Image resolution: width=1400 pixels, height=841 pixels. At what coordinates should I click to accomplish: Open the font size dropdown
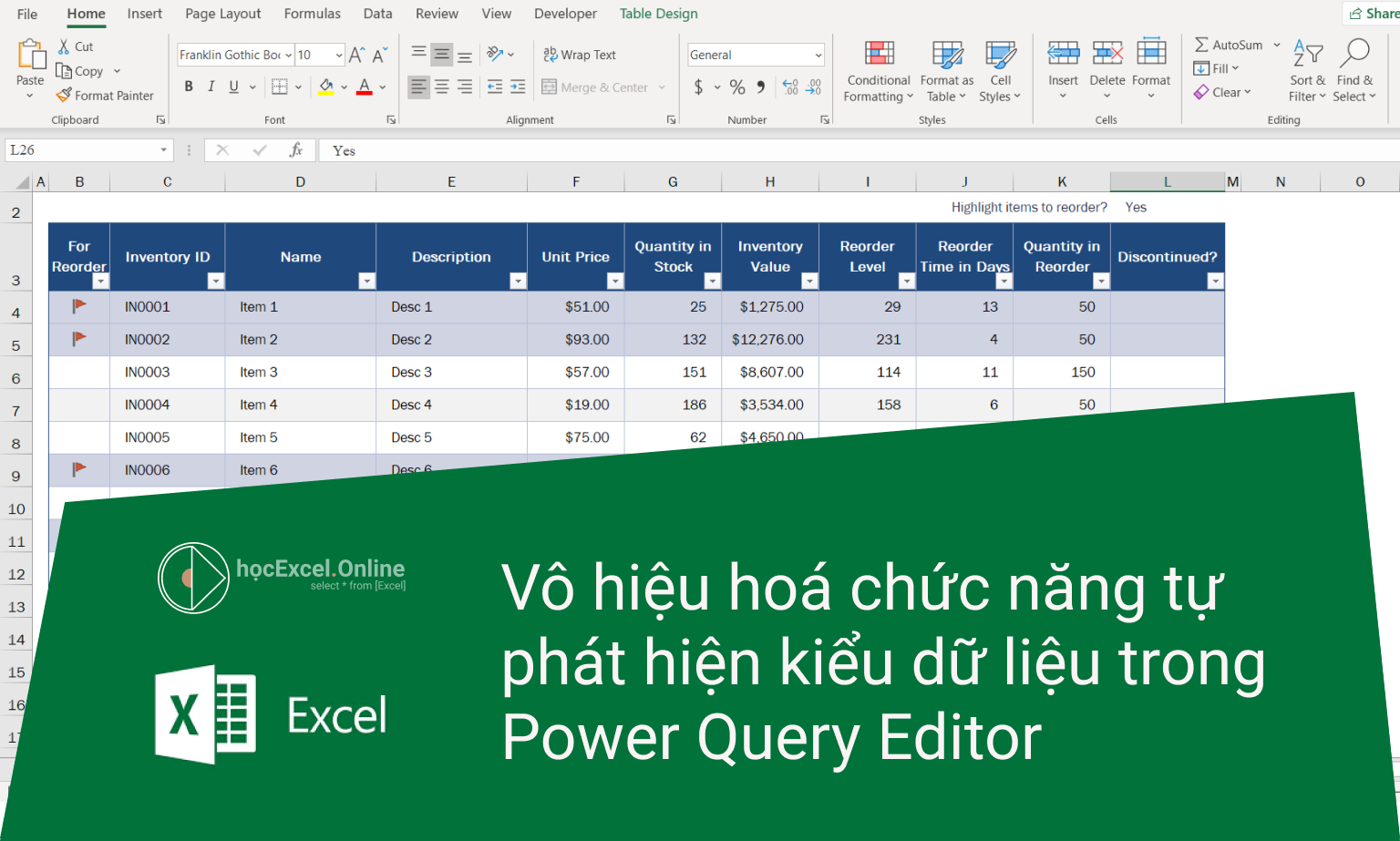click(x=339, y=55)
